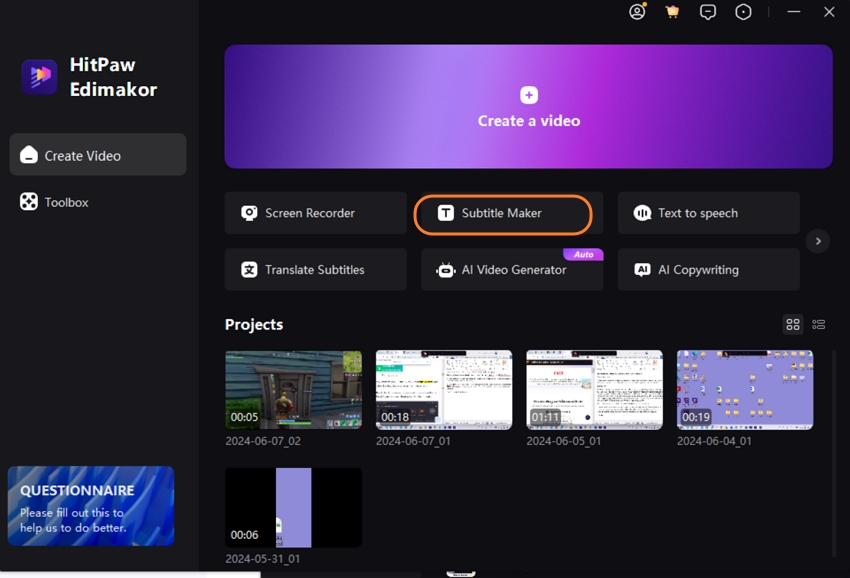Open the settings menu
Screen dimensions: 850x578
743,12
